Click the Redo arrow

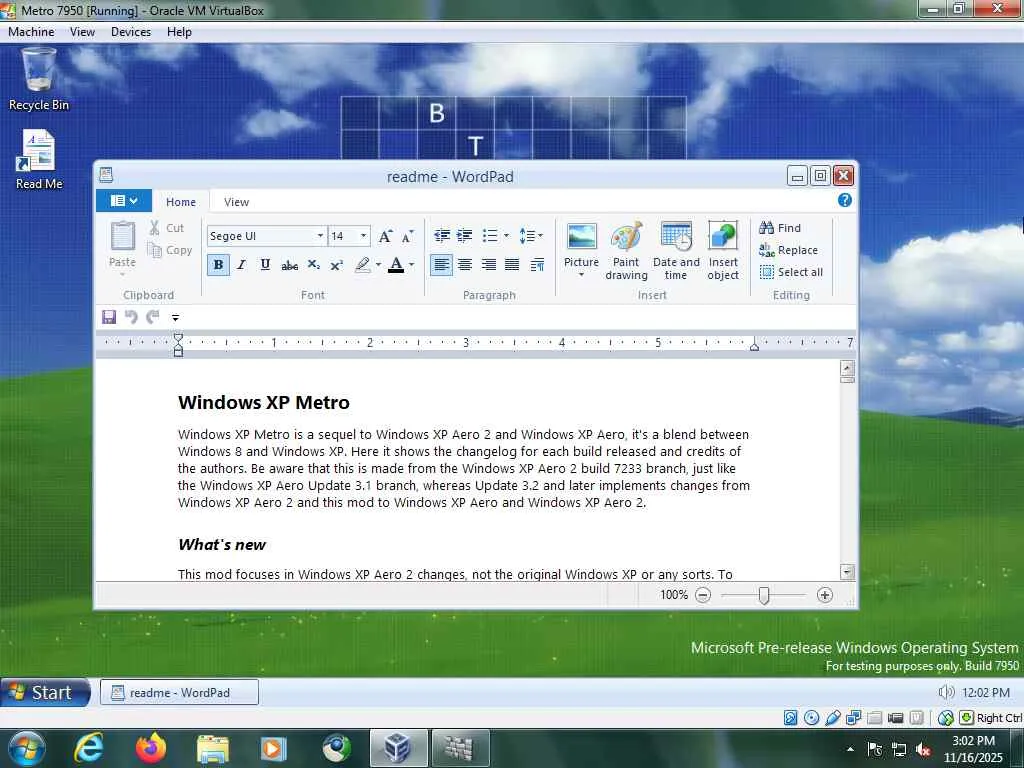pyautogui.click(x=153, y=317)
